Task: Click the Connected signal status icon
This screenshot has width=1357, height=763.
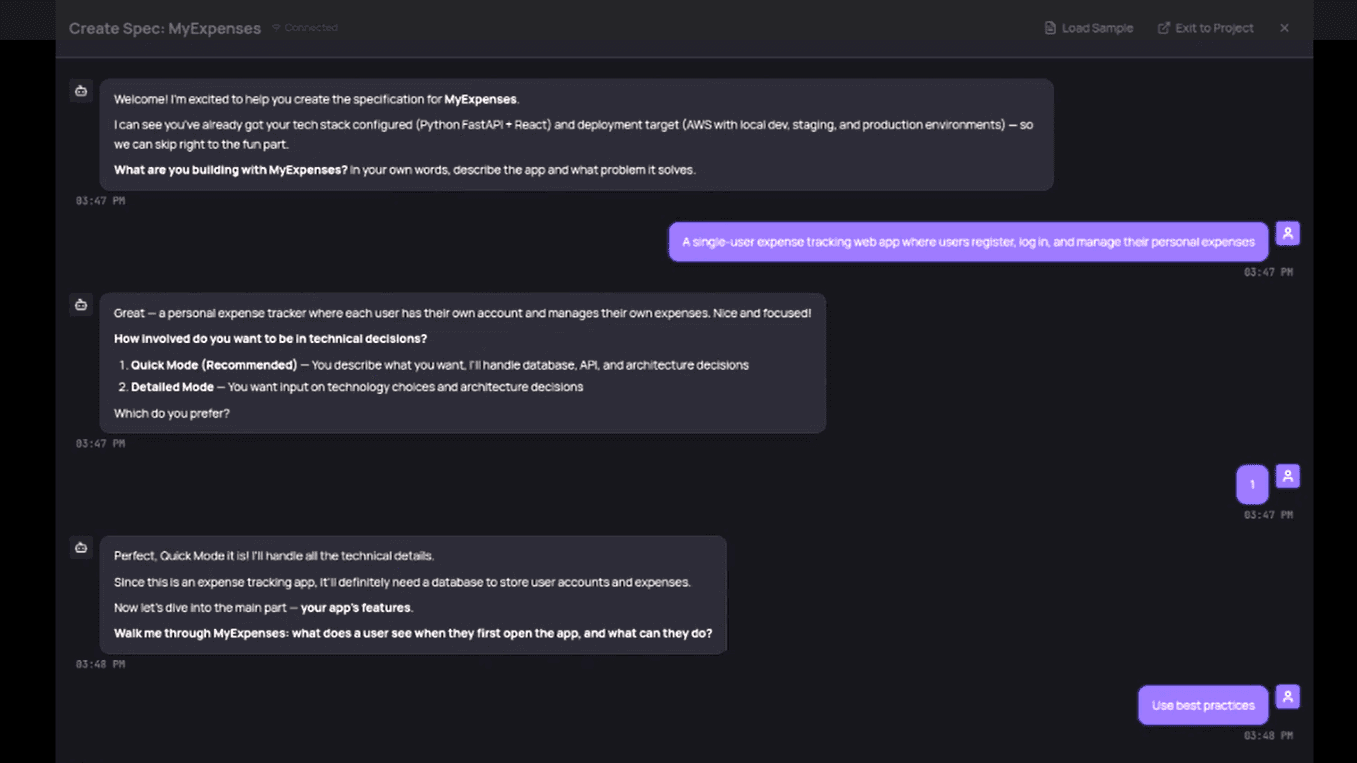Action: (276, 28)
